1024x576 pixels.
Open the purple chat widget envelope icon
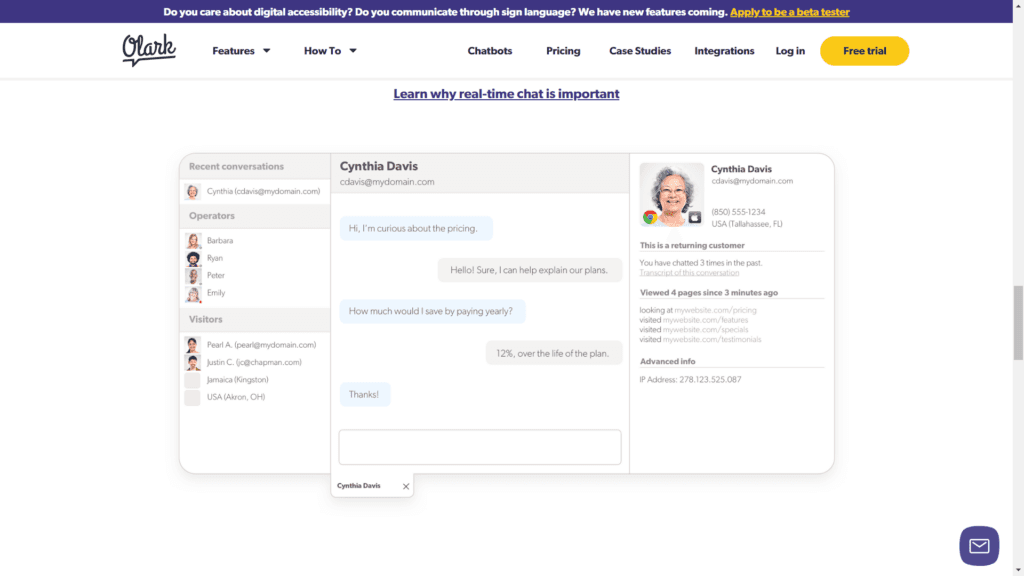(x=979, y=545)
